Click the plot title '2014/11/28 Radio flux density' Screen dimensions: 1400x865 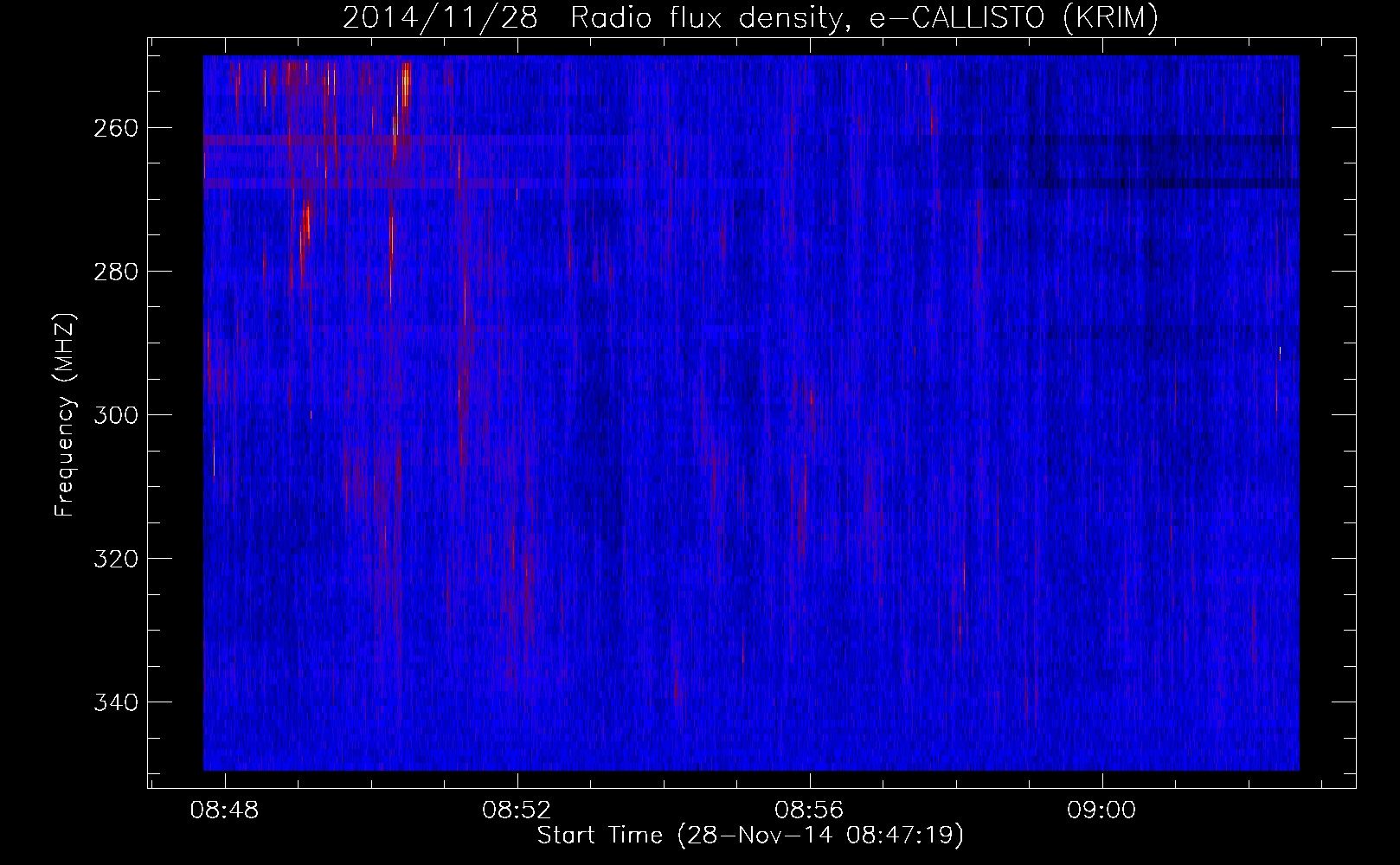click(750, 17)
